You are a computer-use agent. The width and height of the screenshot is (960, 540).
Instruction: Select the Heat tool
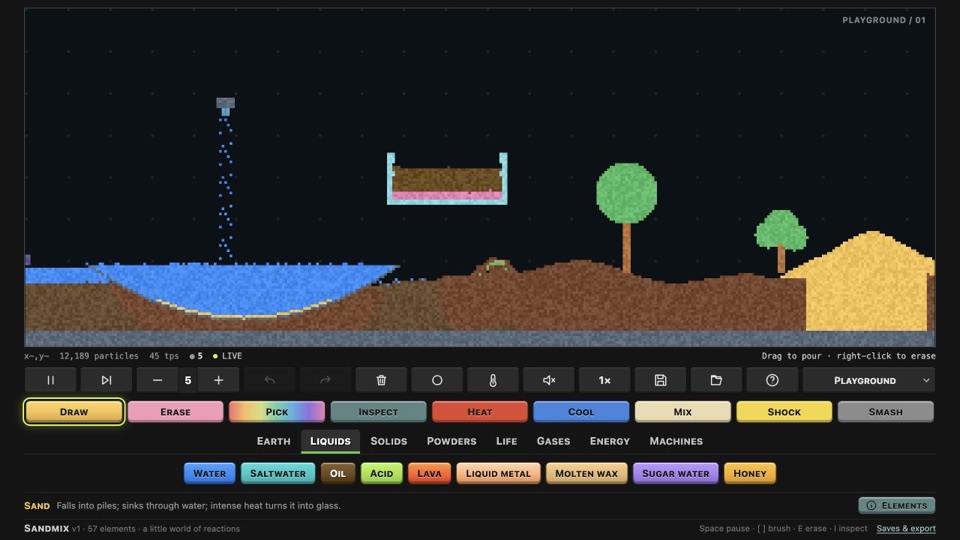(x=480, y=411)
